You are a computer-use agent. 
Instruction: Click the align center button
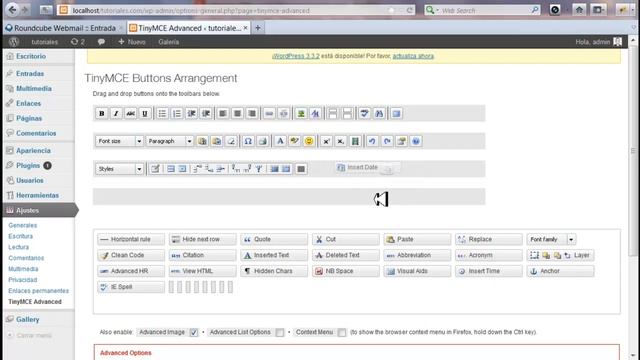coord(238,113)
